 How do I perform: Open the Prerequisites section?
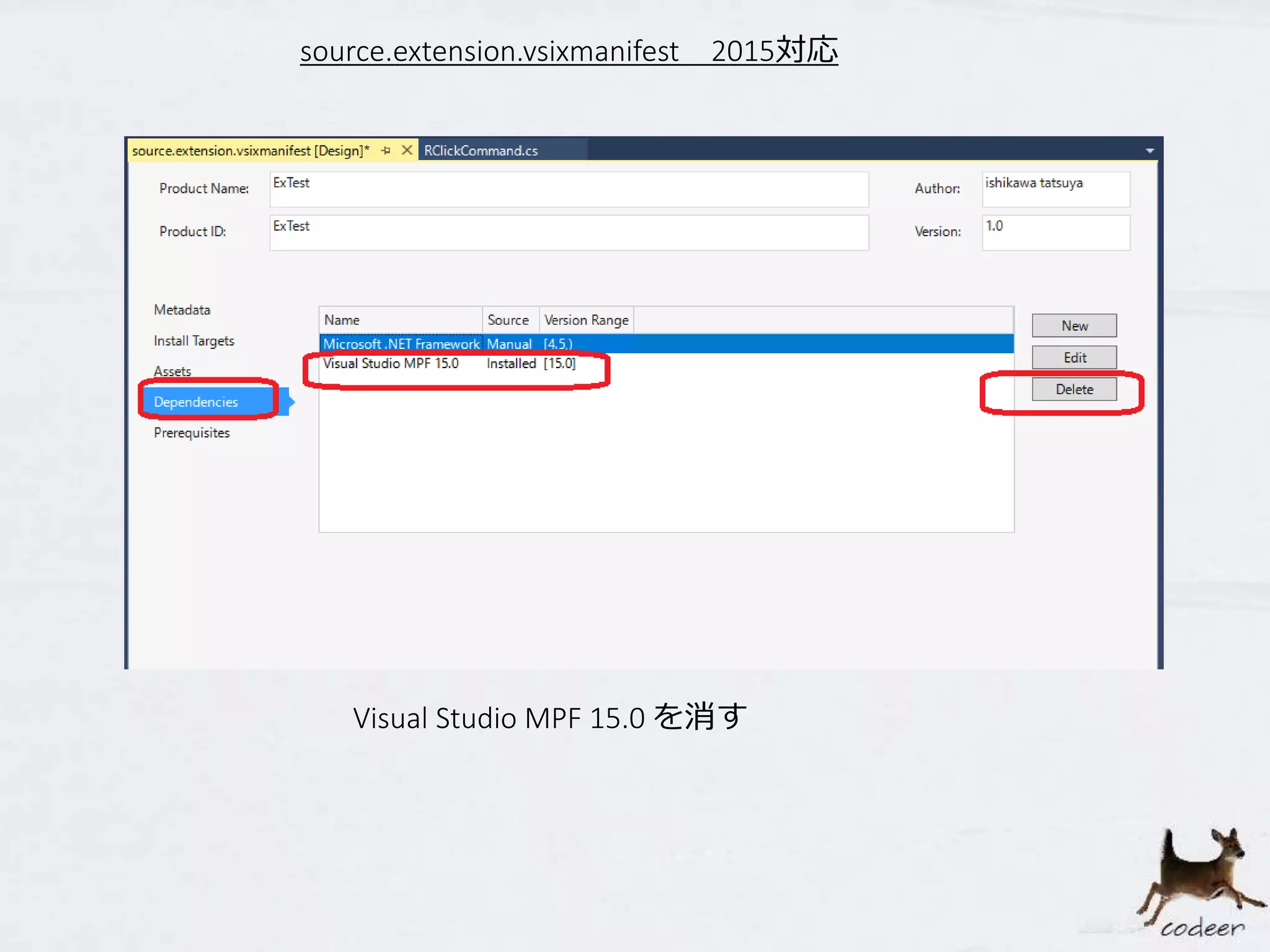coord(192,433)
